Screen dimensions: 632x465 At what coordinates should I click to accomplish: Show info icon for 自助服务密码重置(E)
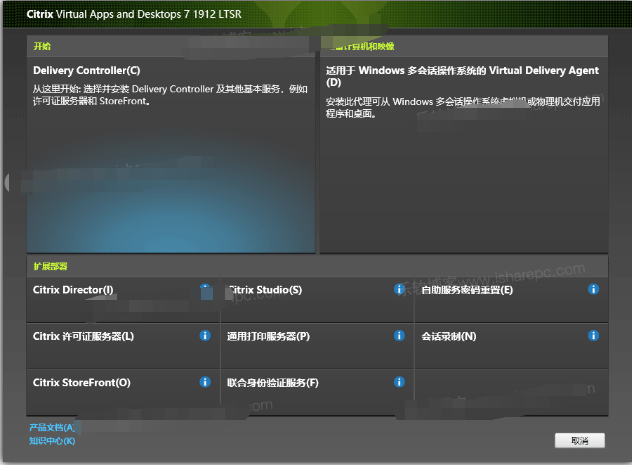pyautogui.click(x=593, y=289)
